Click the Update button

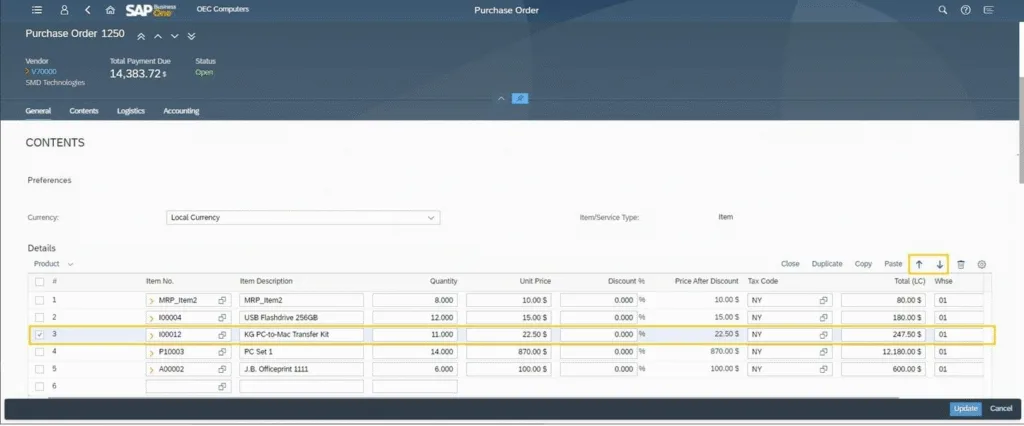pos(965,408)
